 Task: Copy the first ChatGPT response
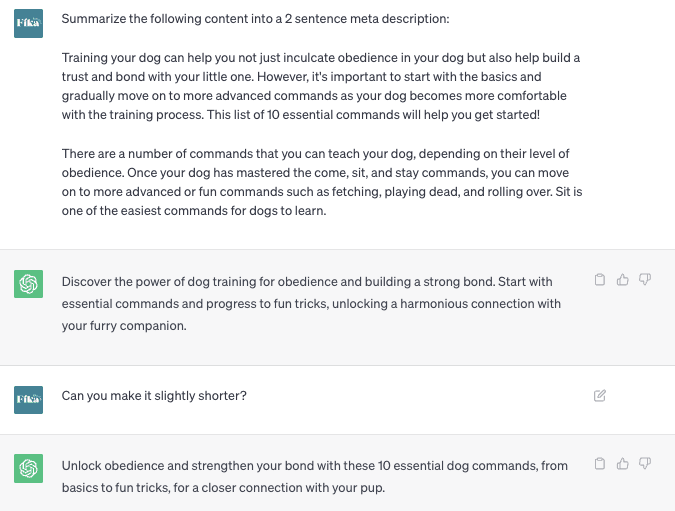tap(600, 280)
